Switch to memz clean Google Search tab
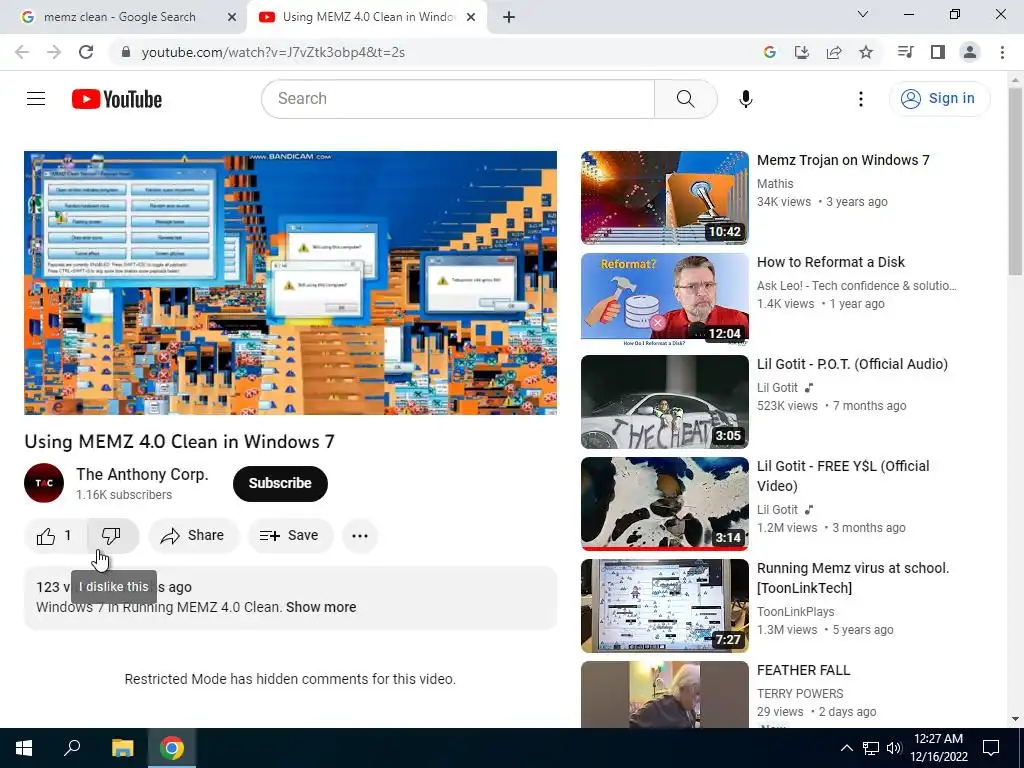Image resolution: width=1024 pixels, height=768 pixels. coord(121,18)
